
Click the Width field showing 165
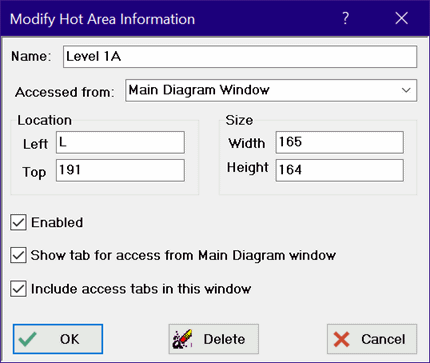tap(339, 142)
